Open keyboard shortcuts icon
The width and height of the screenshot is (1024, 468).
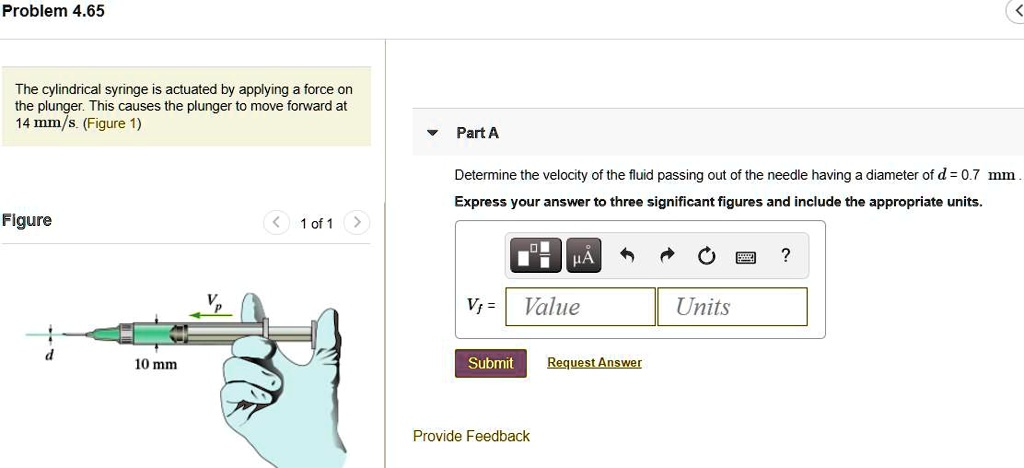click(x=746, y=257)
